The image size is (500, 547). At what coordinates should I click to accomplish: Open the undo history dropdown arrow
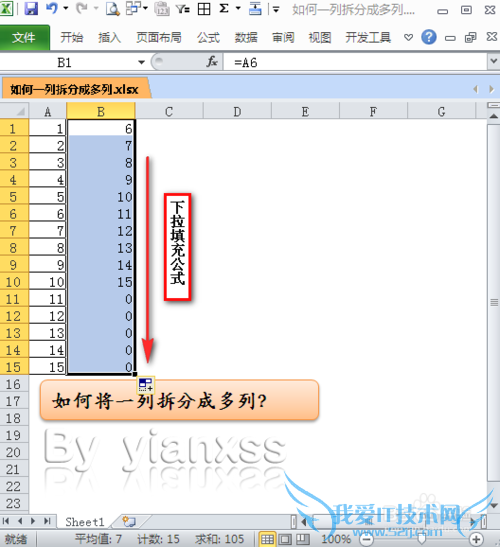tap(66, 8)
